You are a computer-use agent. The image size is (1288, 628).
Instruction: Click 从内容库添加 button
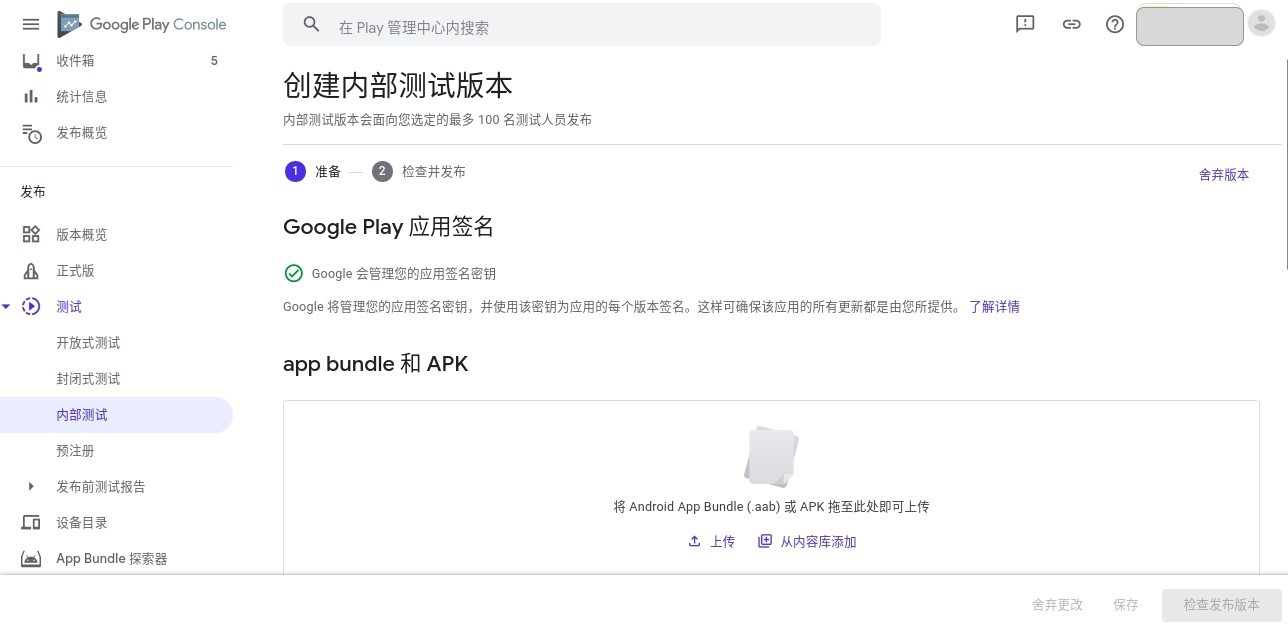(x=807, y=542)
